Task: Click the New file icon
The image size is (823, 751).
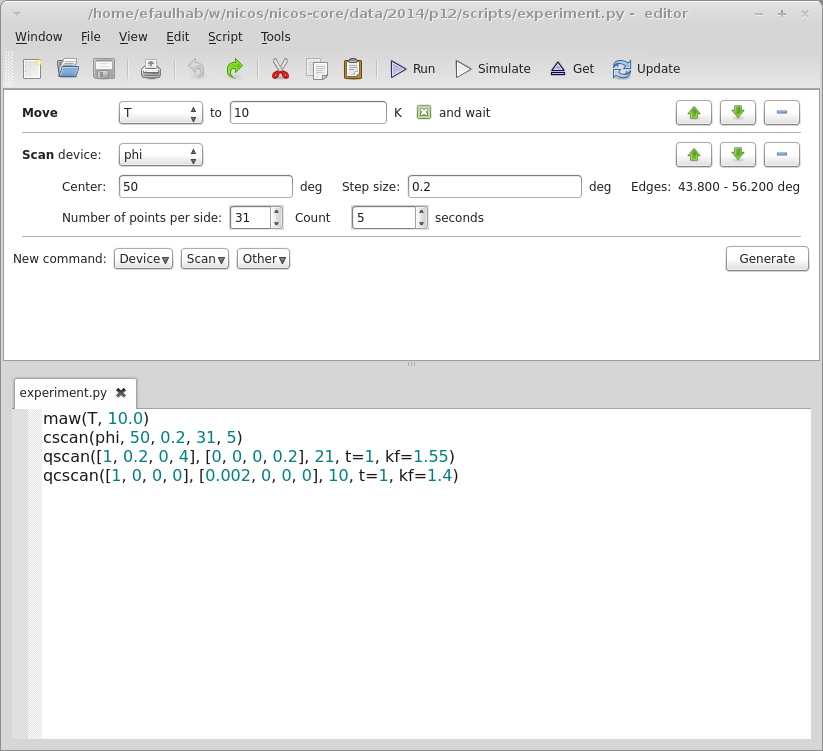Action: (32, 69)
